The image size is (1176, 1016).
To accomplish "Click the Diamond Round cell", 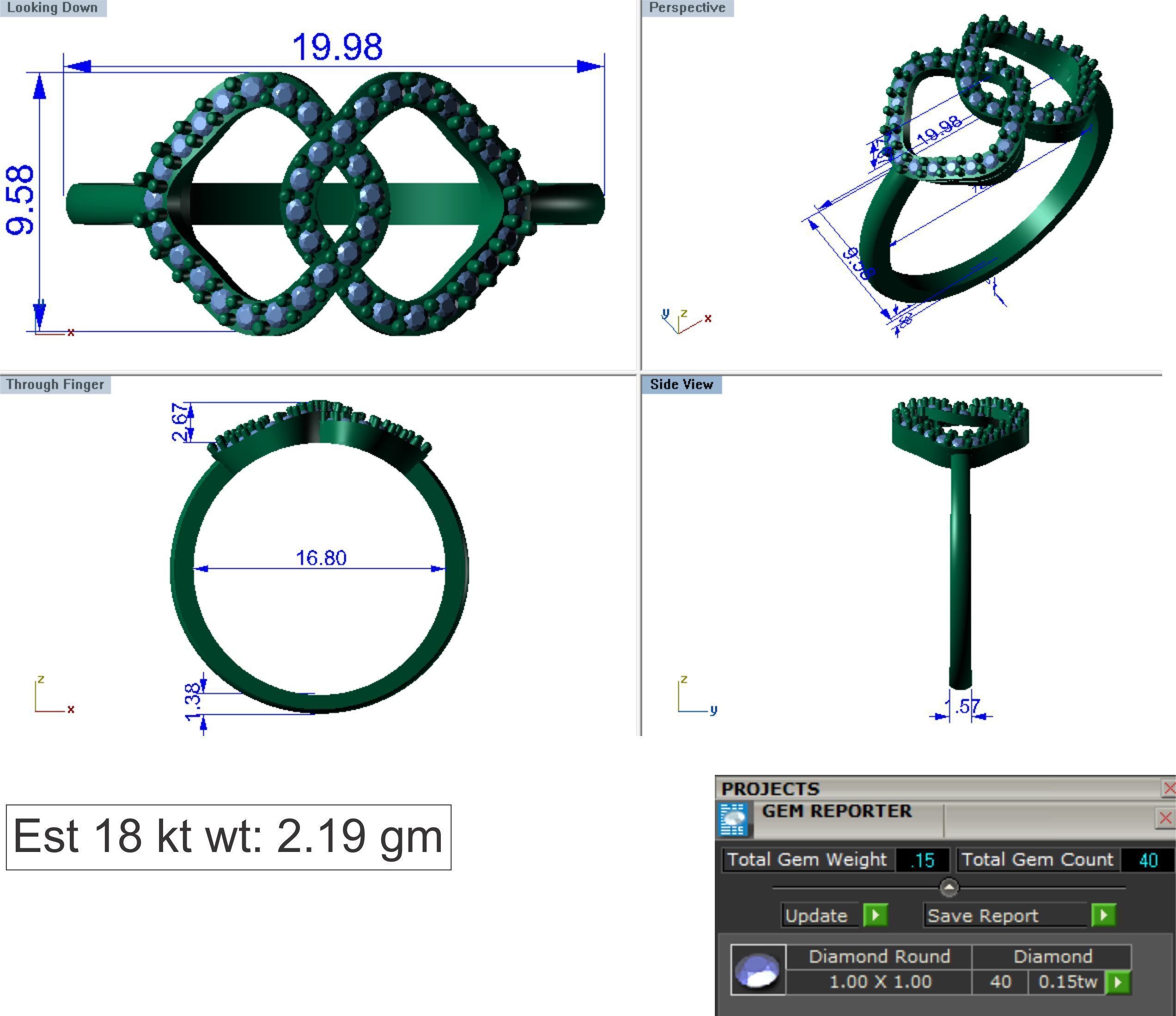I will click(x=879, y=957).
